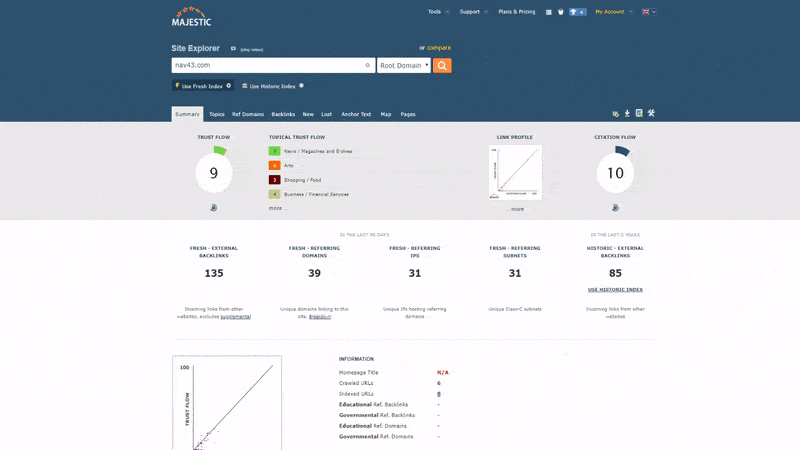Screen dimensions: 800x450
Task: Click the download icon above results
Action: [x=627, y=113]
